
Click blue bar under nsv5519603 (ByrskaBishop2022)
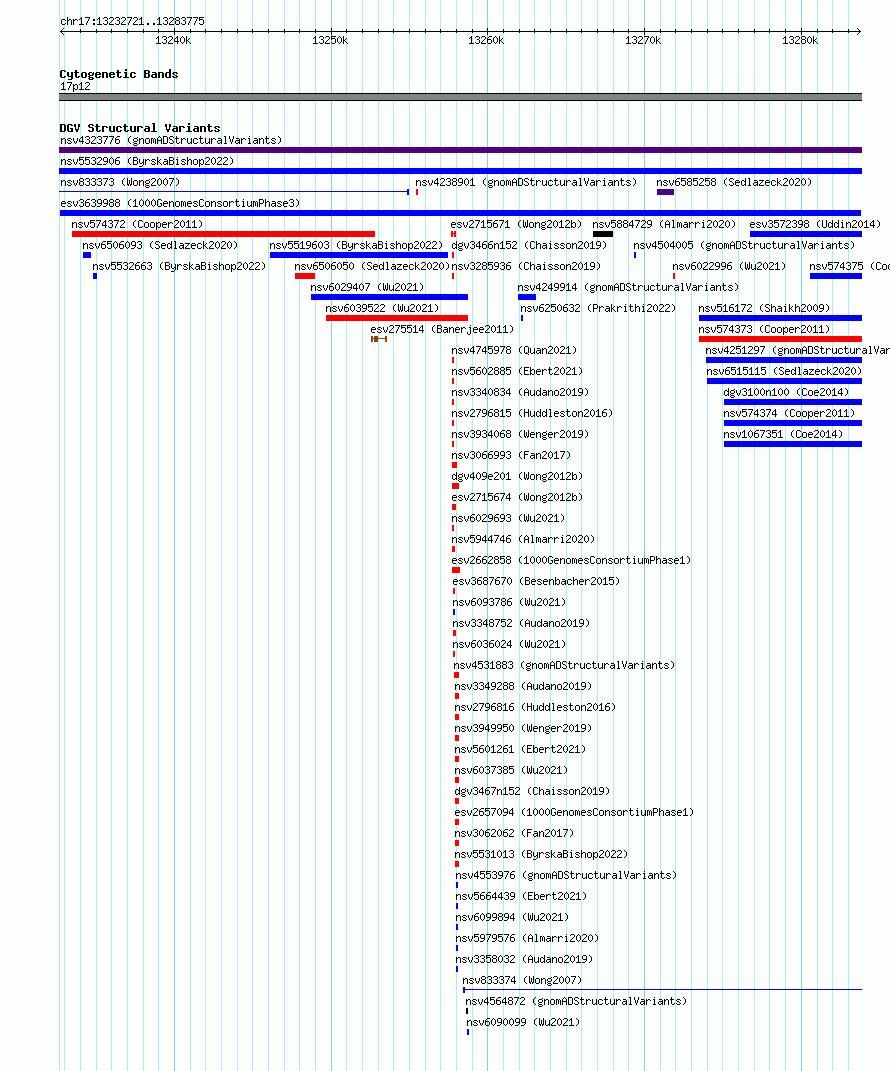click(359, 255)
